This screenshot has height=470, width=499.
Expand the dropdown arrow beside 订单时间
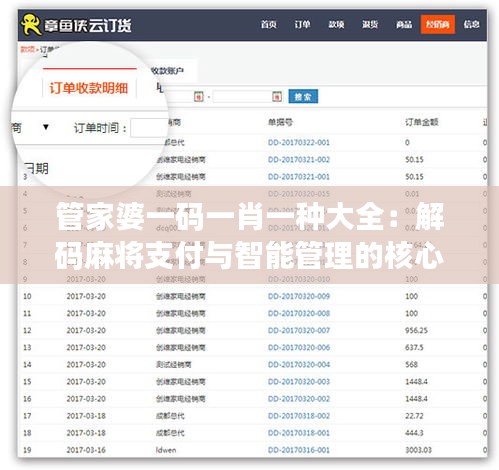[46, 127]
